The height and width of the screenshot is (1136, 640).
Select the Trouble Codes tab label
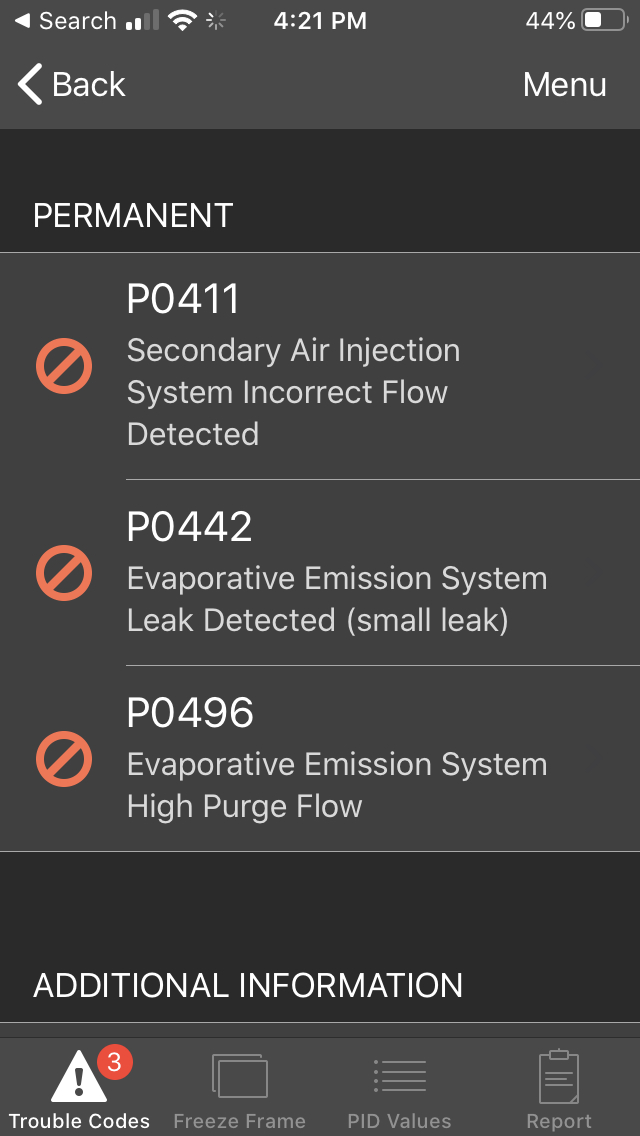tap(79, 1121)
